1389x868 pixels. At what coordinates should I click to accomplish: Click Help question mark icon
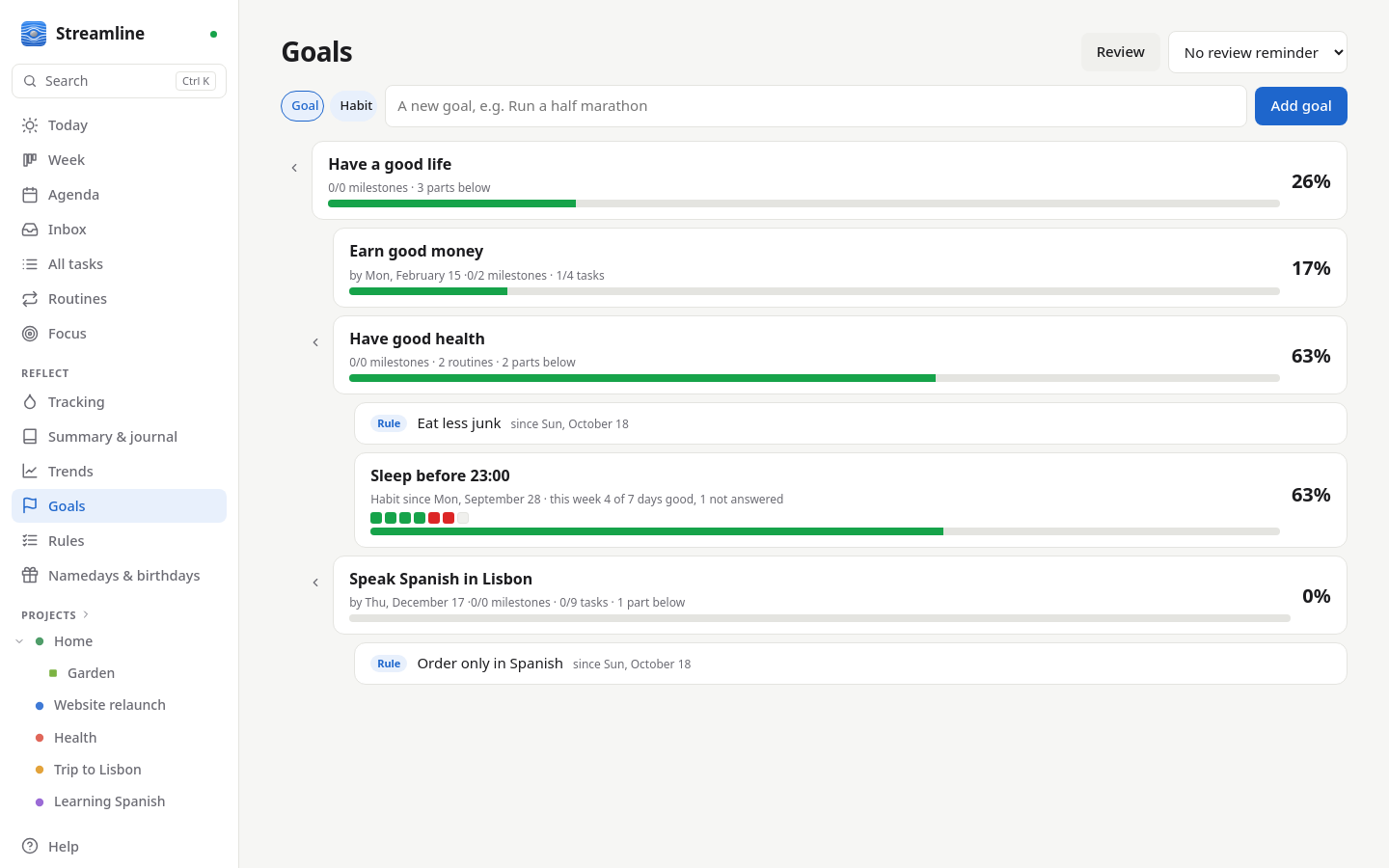tap(30, 847)
